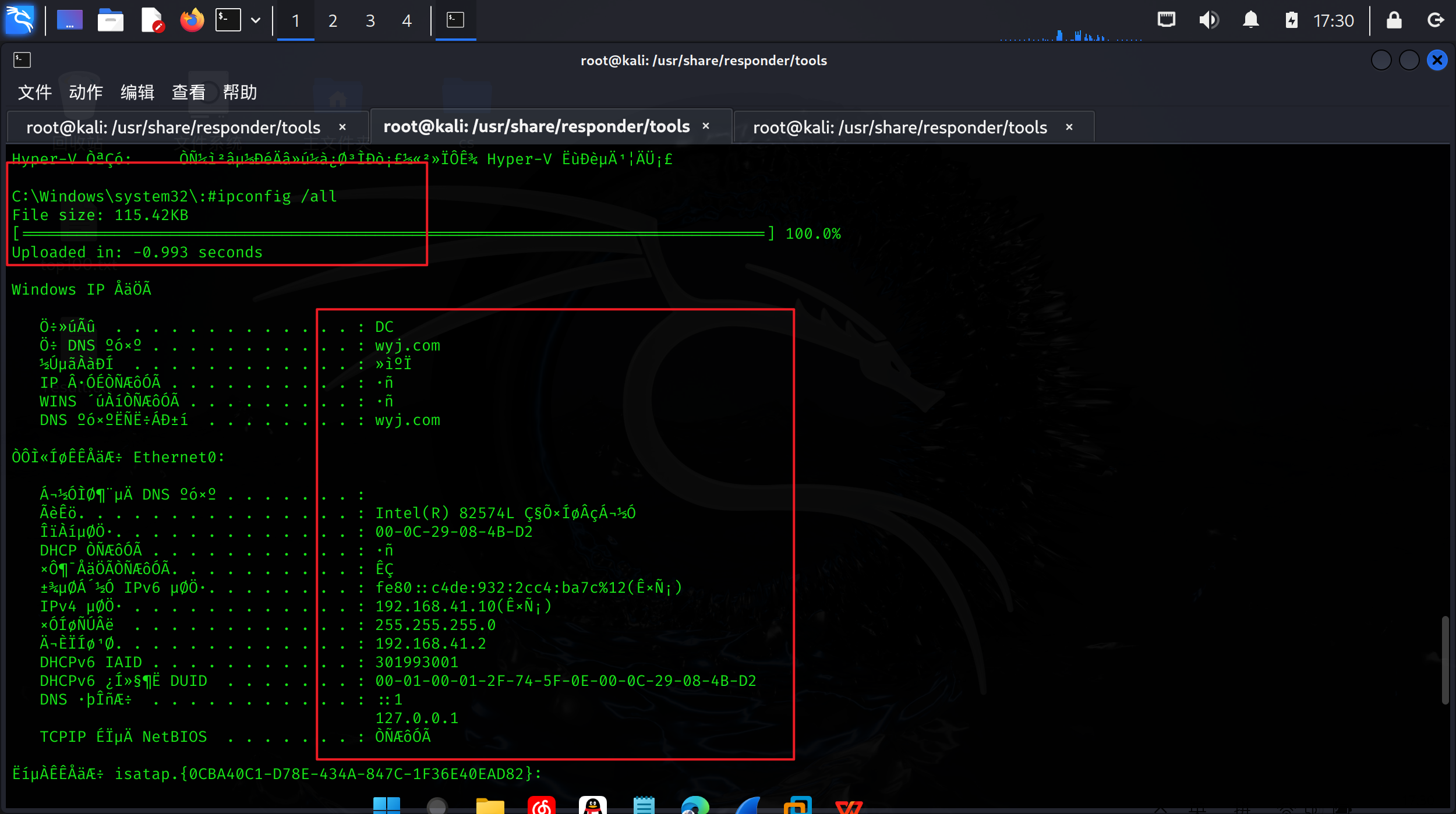Open the file manager panel icon
The image size is (1456, 814).
pos(110,20)
